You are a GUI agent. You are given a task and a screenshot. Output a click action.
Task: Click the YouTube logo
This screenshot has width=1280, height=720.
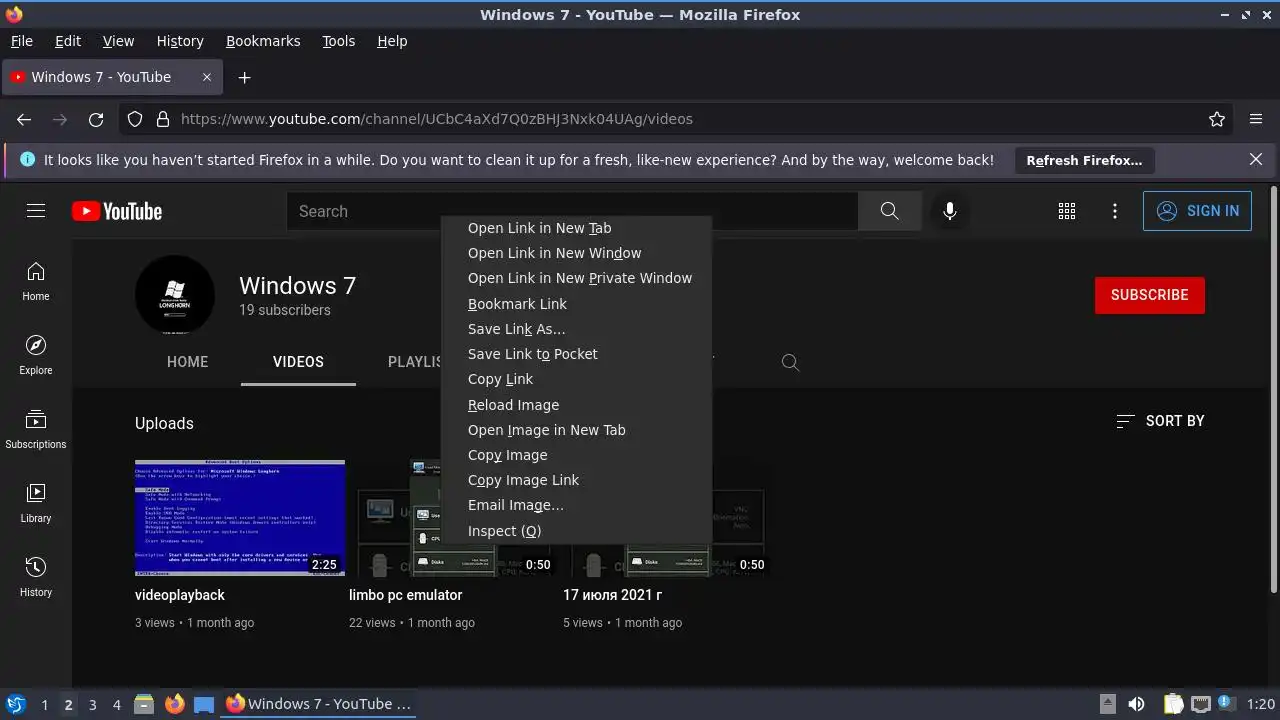[117, 211]
